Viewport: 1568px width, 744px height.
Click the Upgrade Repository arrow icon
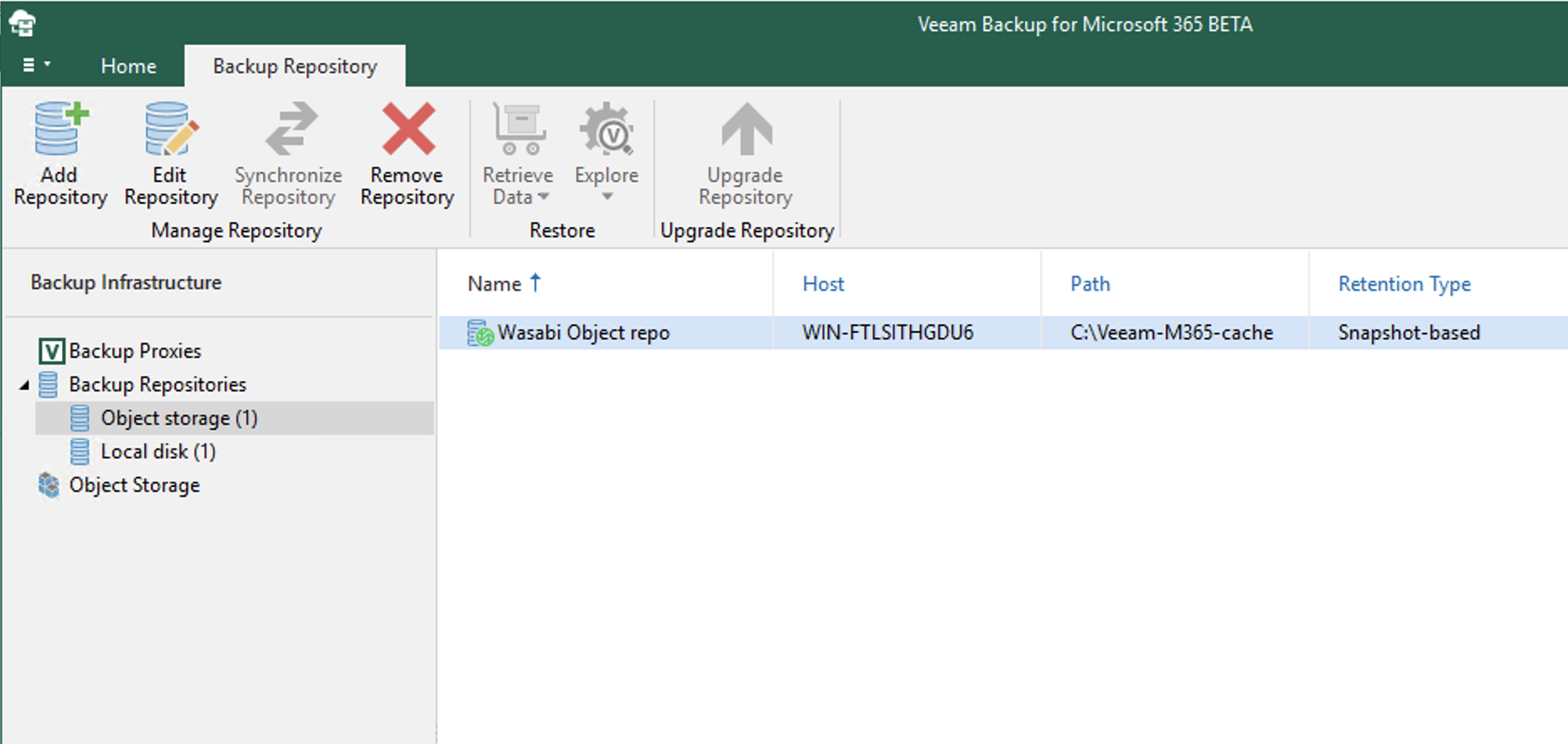[x=746, y=128]
